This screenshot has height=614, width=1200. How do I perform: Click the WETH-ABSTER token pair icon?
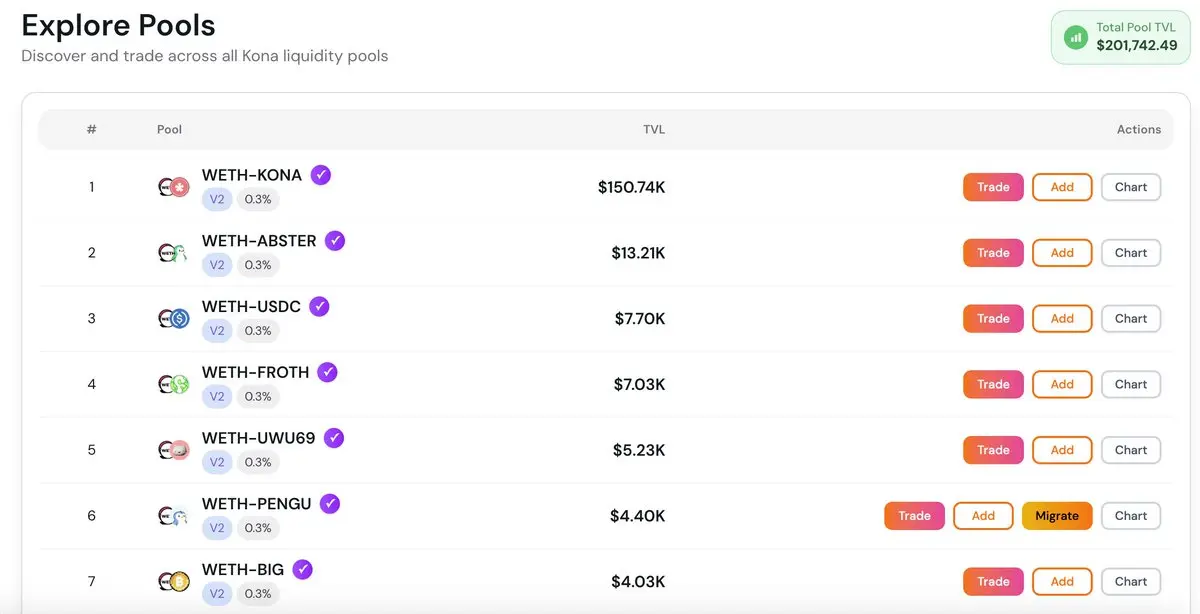(x=174, y=253)
